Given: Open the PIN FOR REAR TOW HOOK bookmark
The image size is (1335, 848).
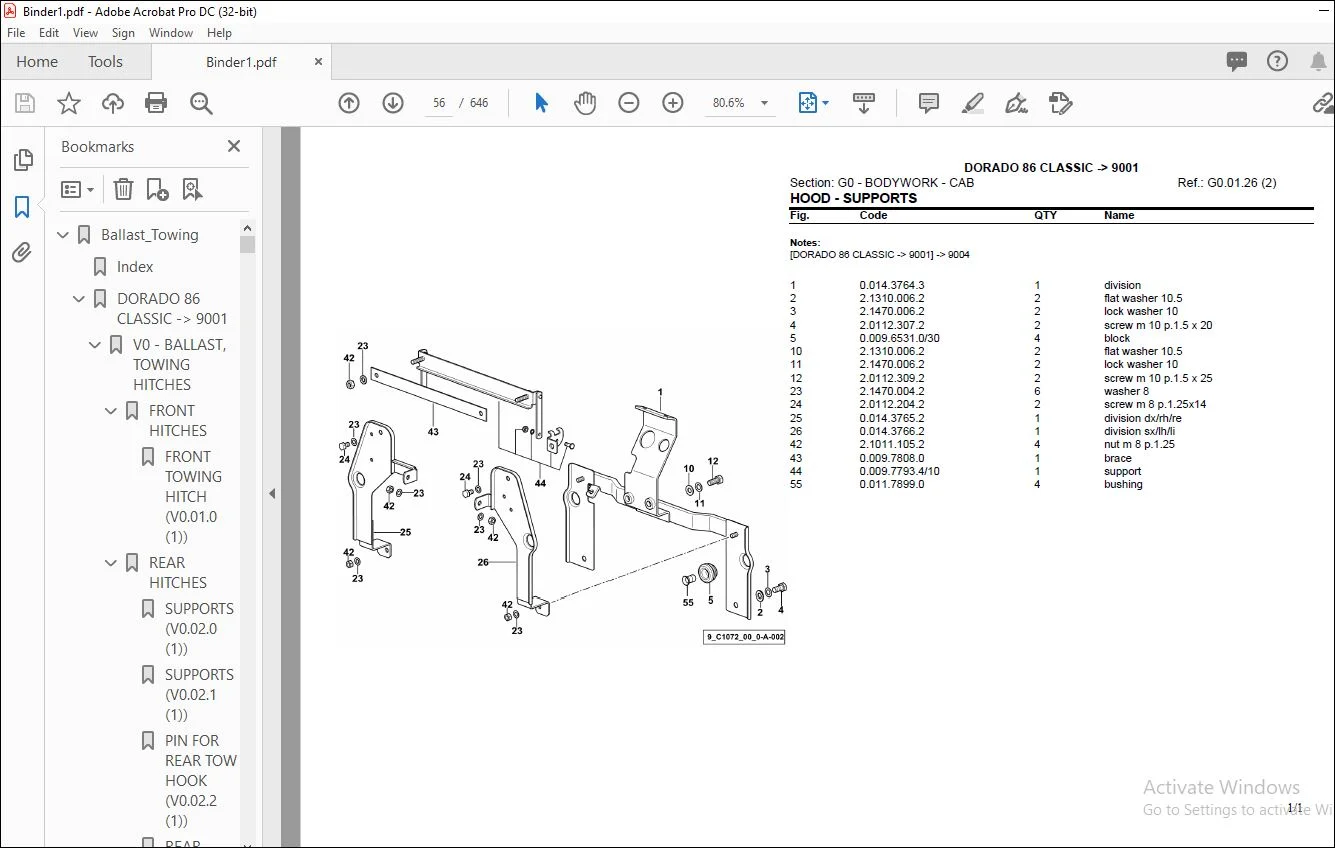Looking at the screenshot, I should pyautogui.click(x=201, y=781).
